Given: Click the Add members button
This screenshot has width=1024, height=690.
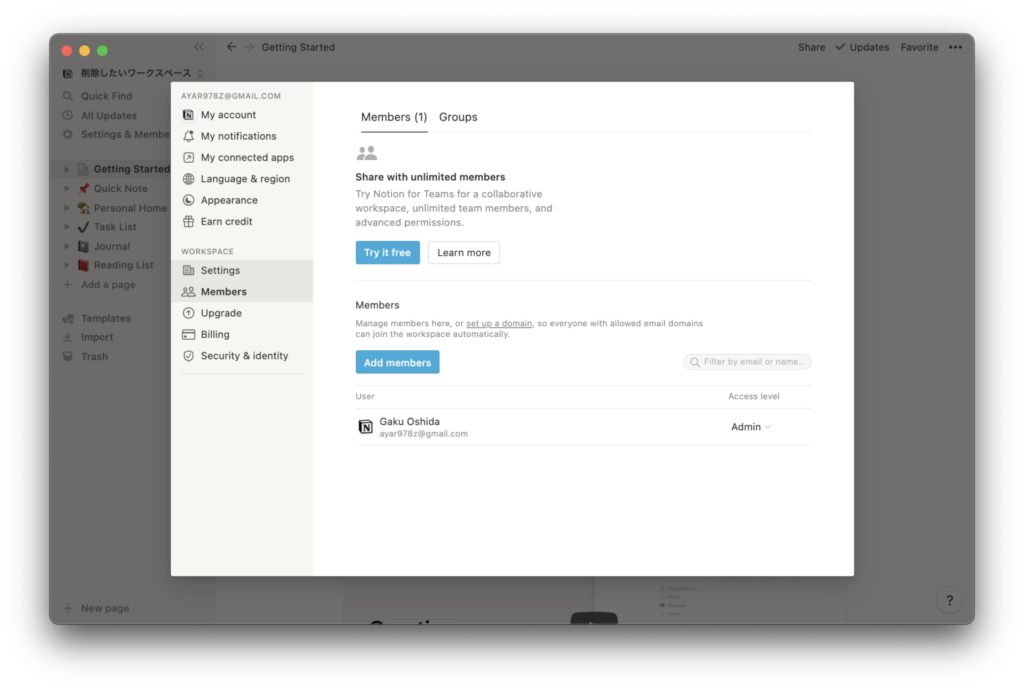Looking at the screenshot, I should [x=397, y=362].
